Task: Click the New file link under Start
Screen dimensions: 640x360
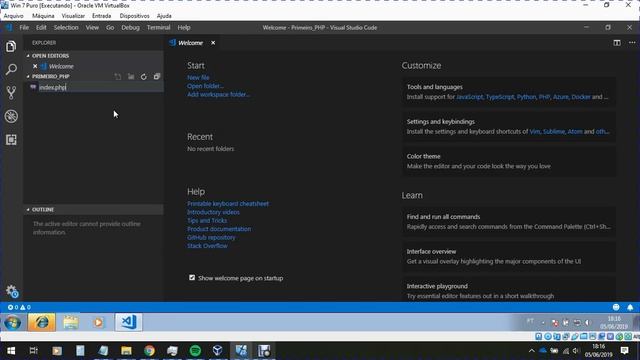Action: 198,77
